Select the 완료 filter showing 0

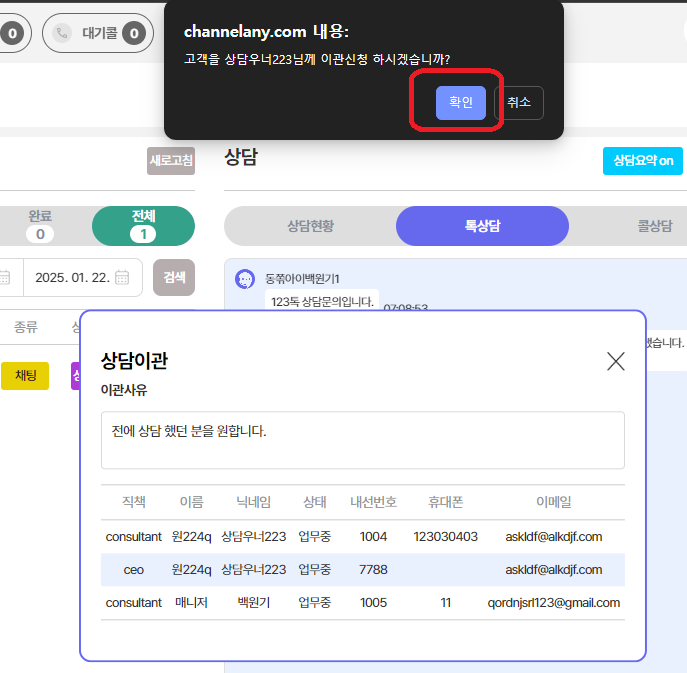click(40, 225)
